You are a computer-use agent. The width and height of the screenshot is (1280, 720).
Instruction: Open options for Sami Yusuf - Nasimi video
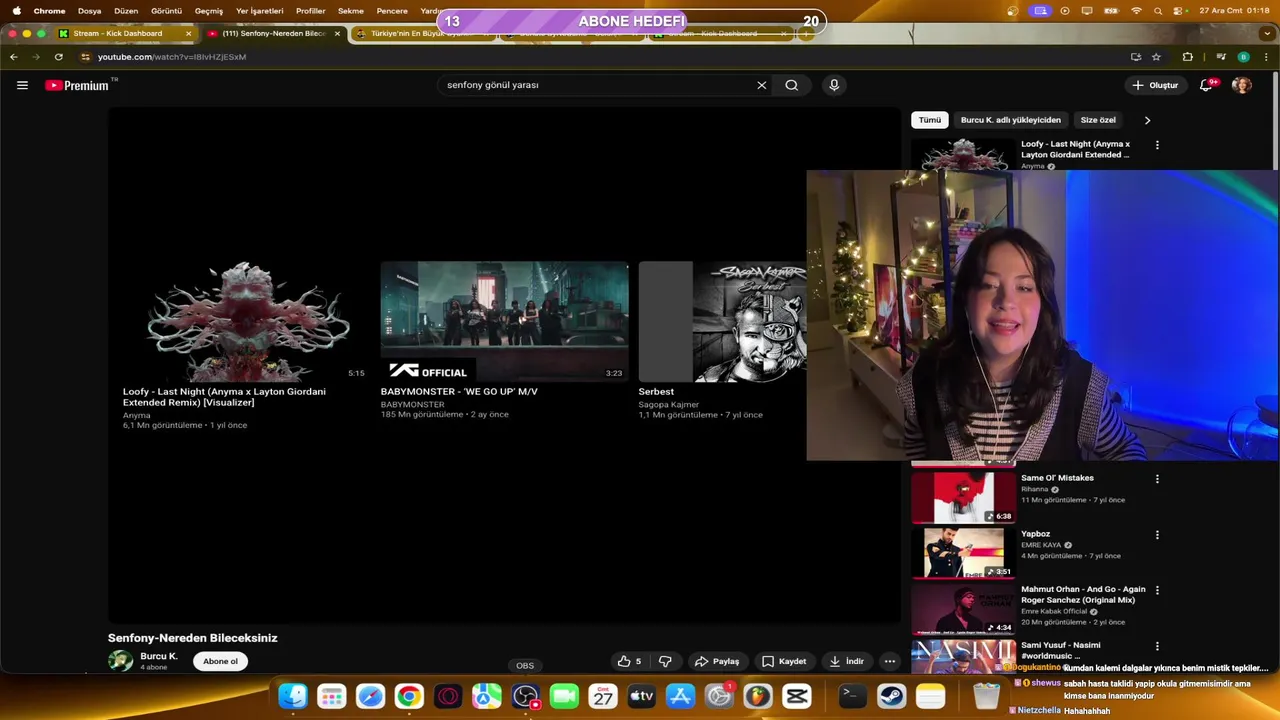[1157, 646]
